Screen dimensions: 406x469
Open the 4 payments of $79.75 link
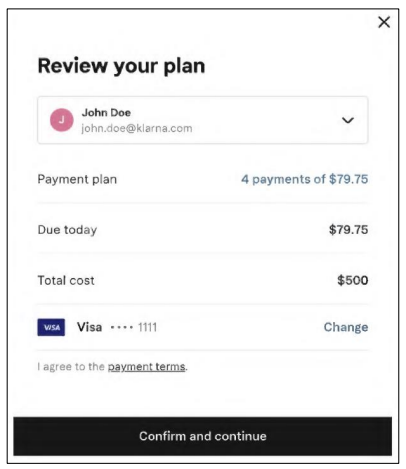click(x=305, y=179)
